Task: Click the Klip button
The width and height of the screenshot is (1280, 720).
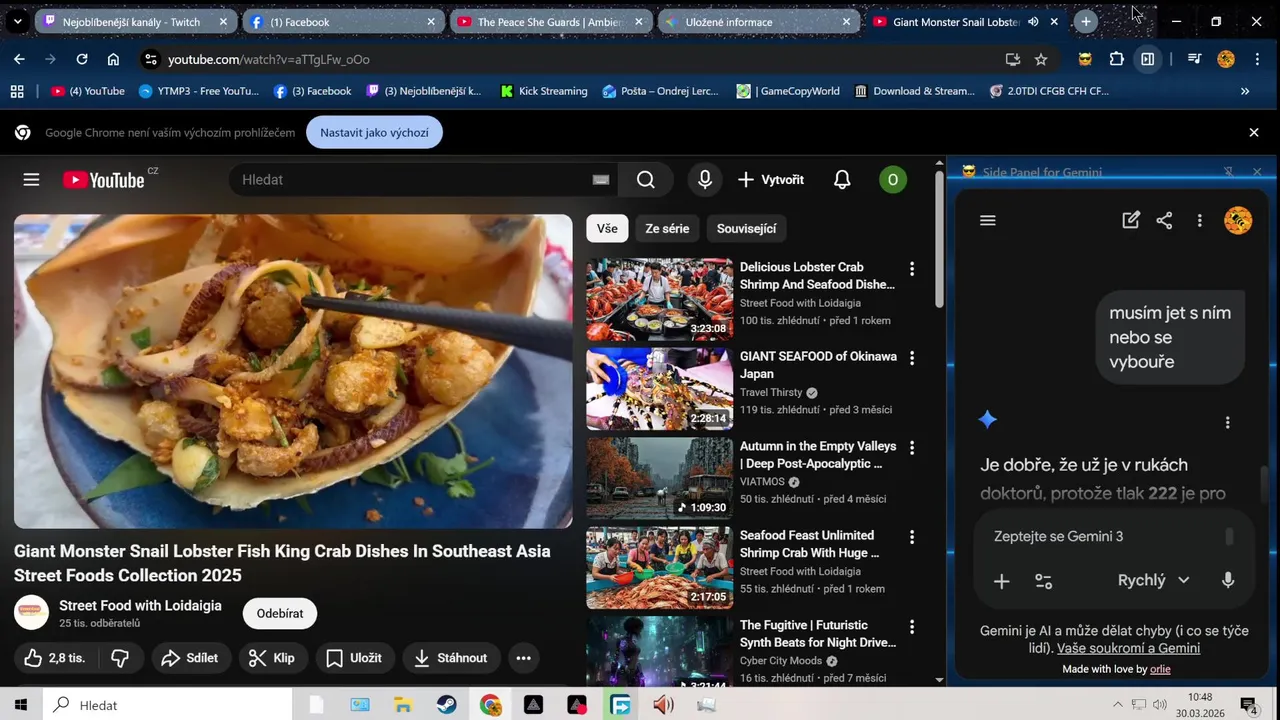Action: [272, 658]
